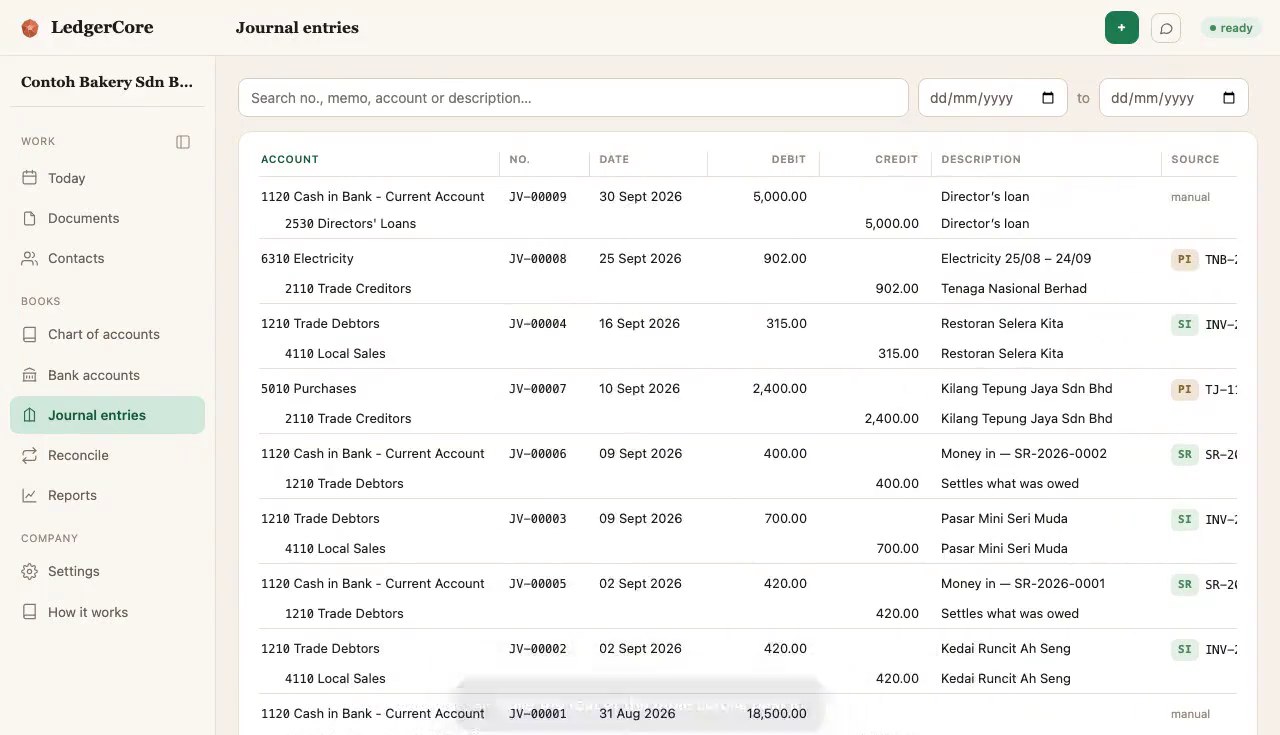
Task: Click SR badge on JV-00005 row
Action: (1184, 584)
